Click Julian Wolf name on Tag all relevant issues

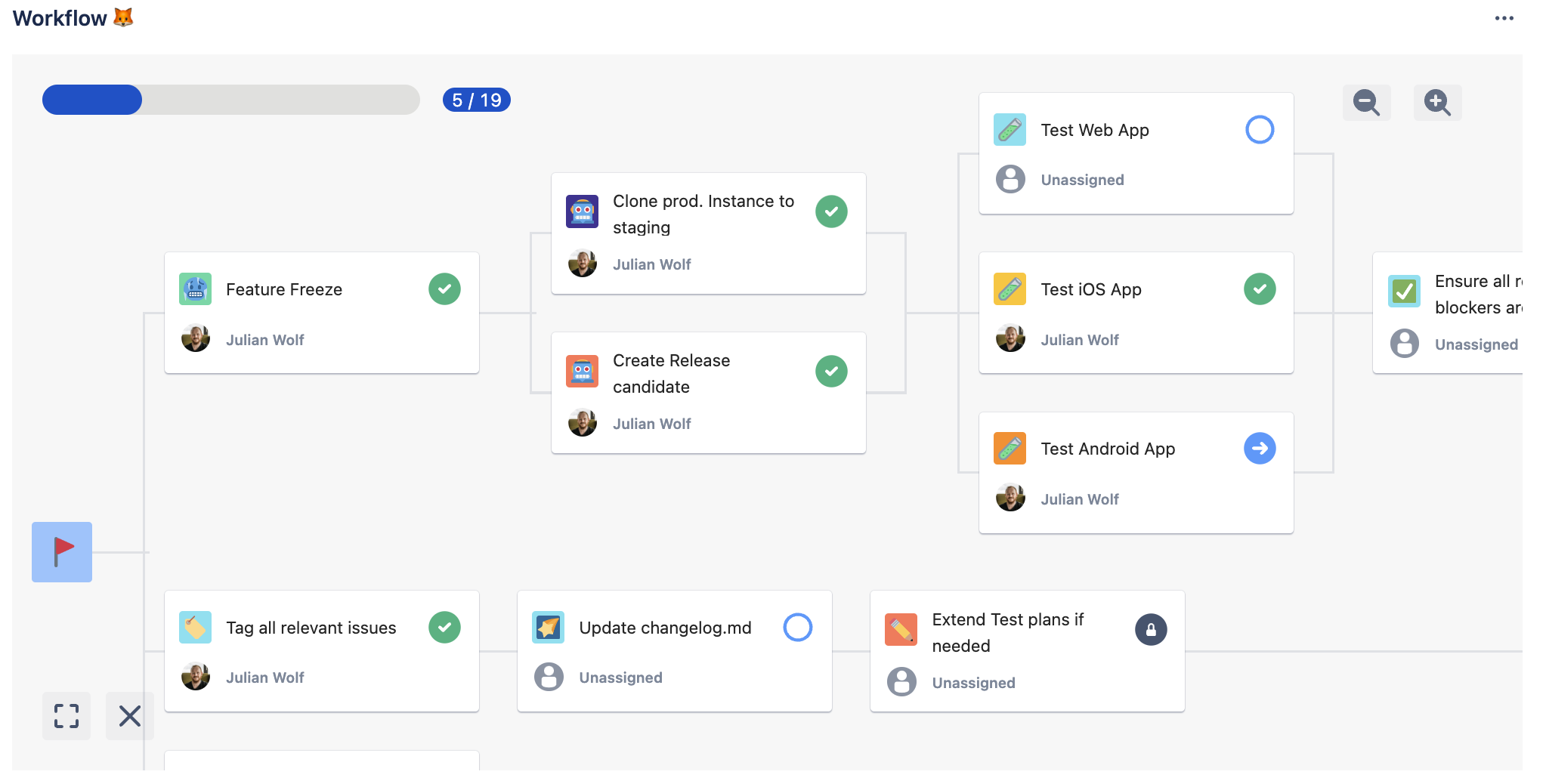click(265, 678)
